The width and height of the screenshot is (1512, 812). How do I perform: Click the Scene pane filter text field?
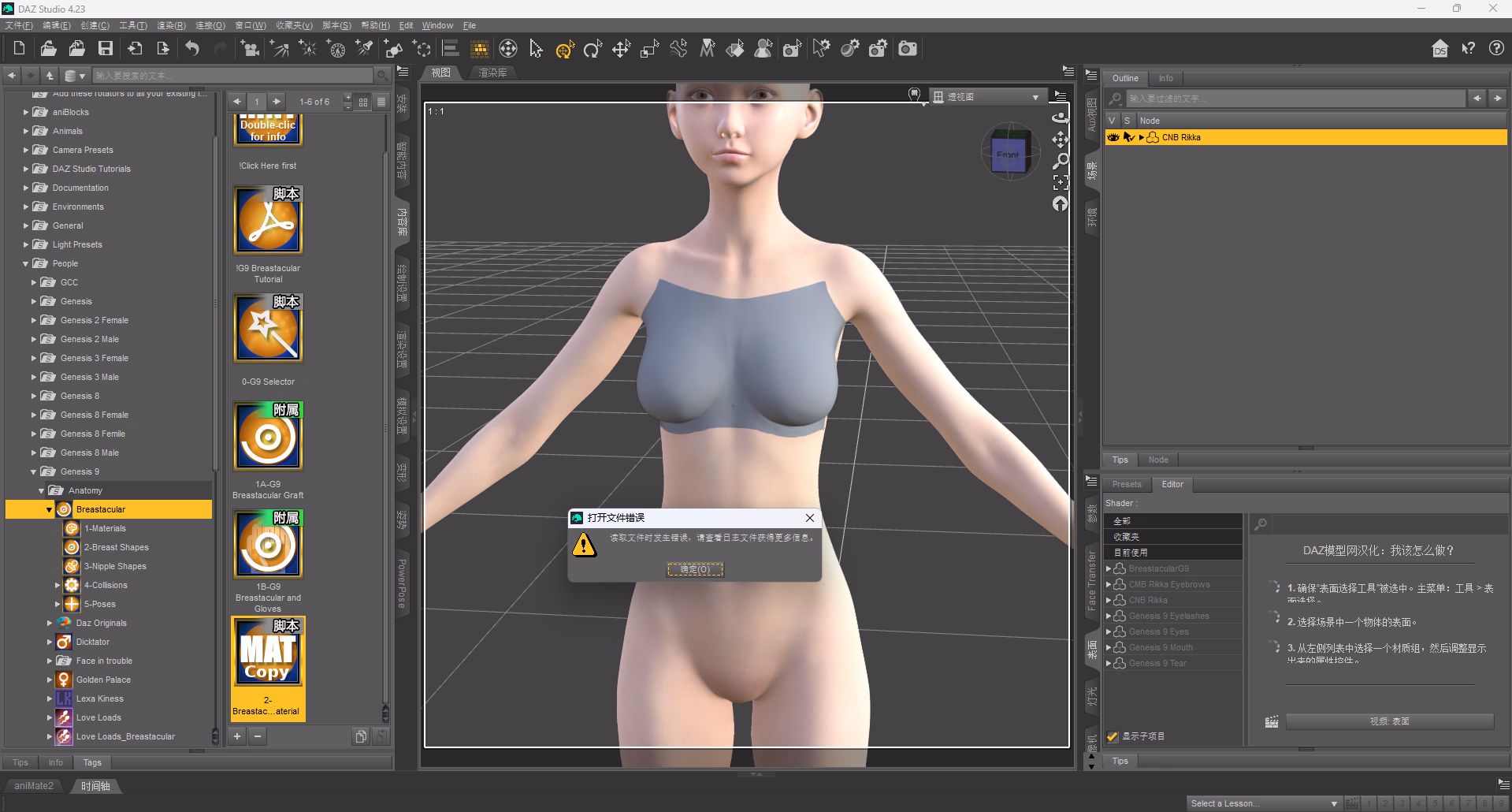pos(1295,99)
